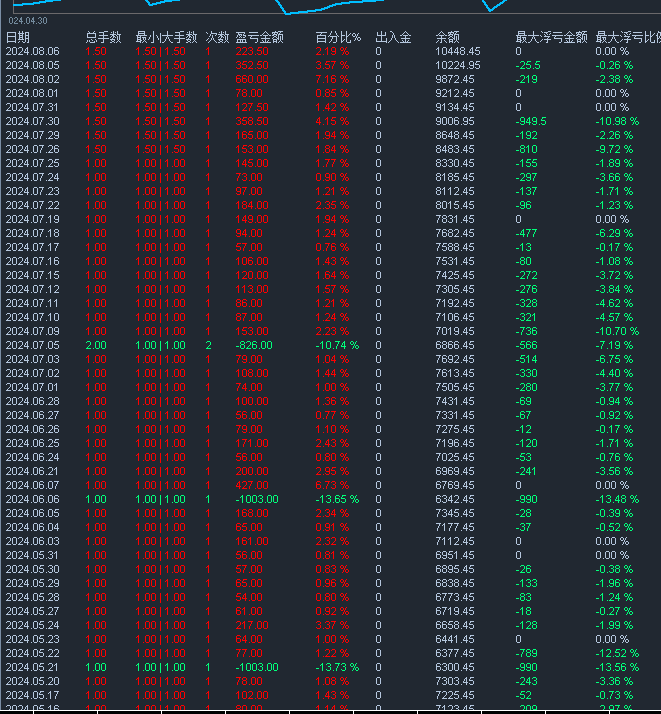Select the 2024.08.06 date row
Viewport: 661px width, 714px height.
click(x=32, y=51)
